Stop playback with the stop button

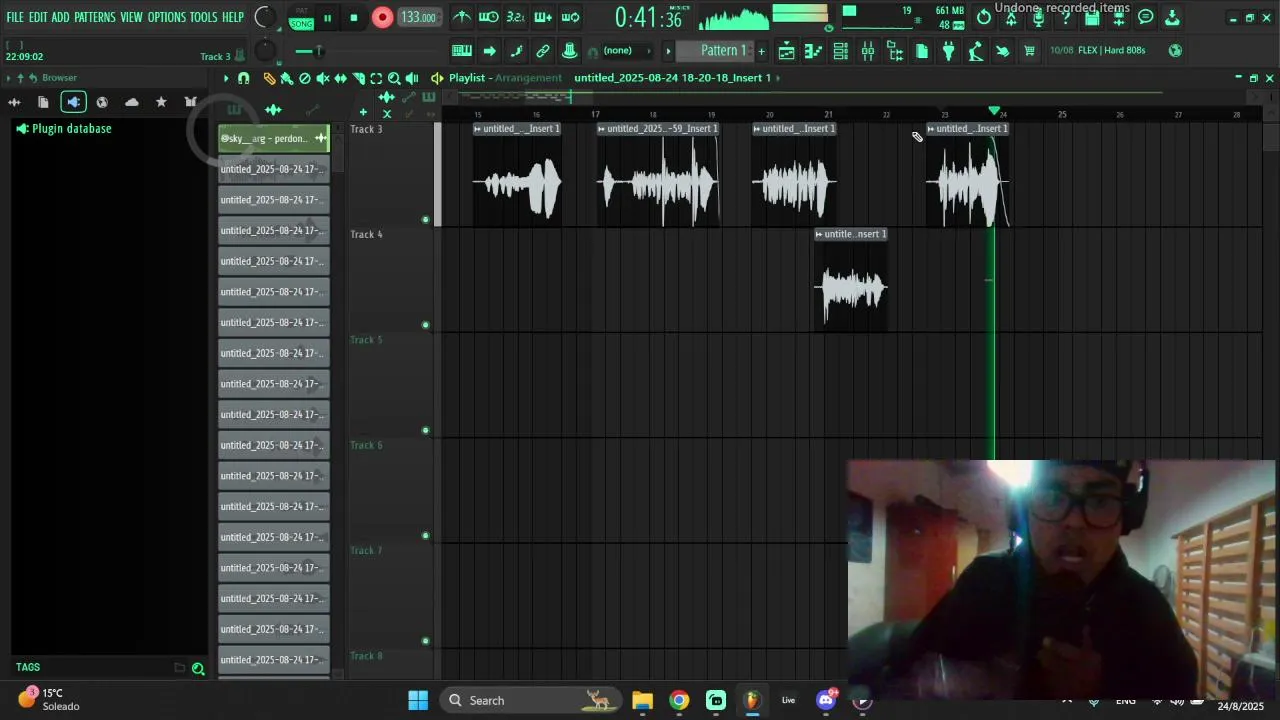tap(353, 18)
